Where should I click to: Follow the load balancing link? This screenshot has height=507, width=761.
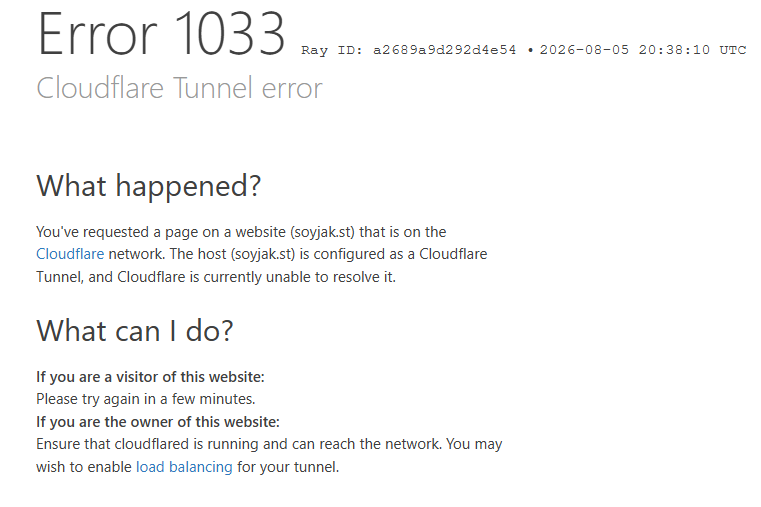tap(184, 467)
